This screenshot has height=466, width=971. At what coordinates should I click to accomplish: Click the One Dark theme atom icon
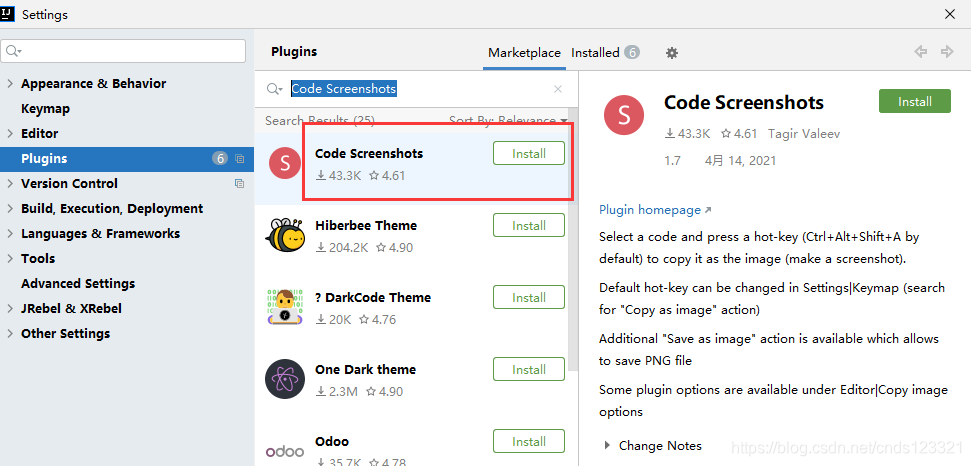285,379
